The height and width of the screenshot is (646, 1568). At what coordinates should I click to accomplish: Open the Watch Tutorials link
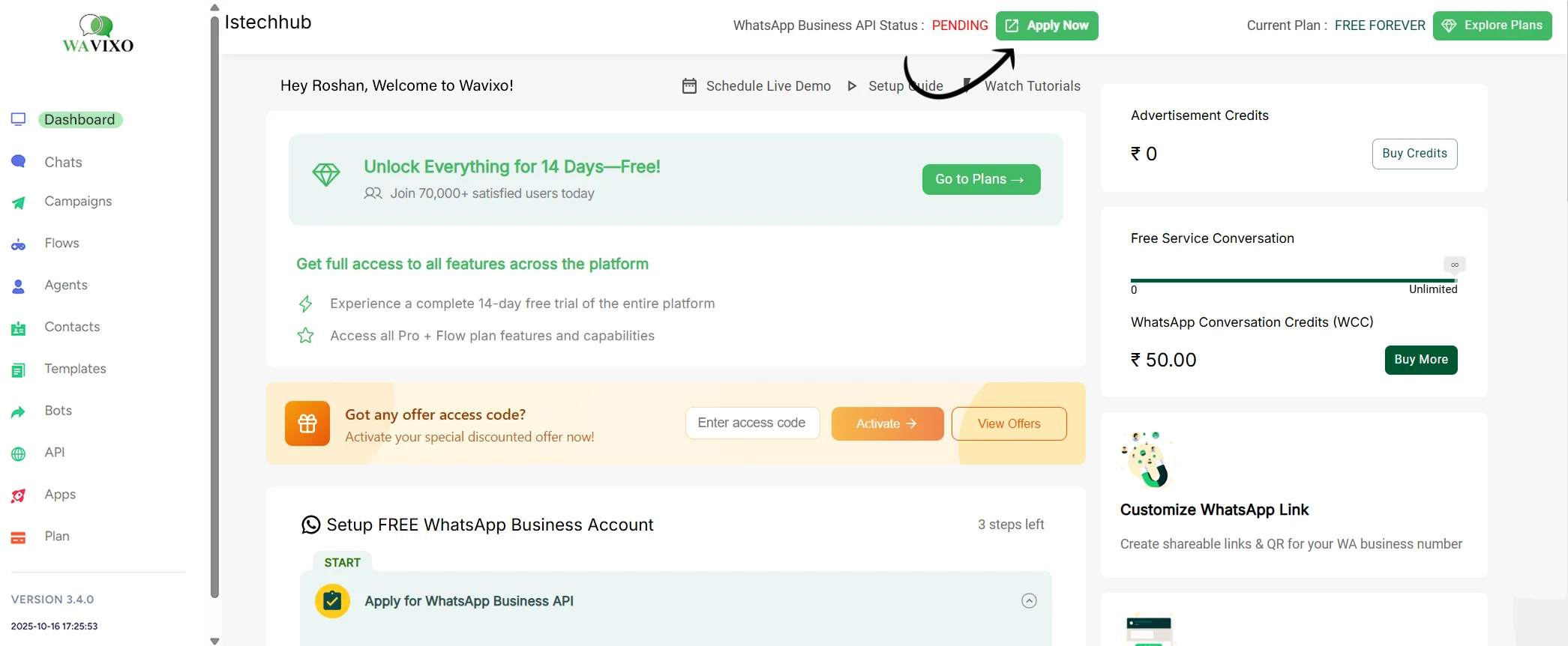click(x=1032, y=86)
